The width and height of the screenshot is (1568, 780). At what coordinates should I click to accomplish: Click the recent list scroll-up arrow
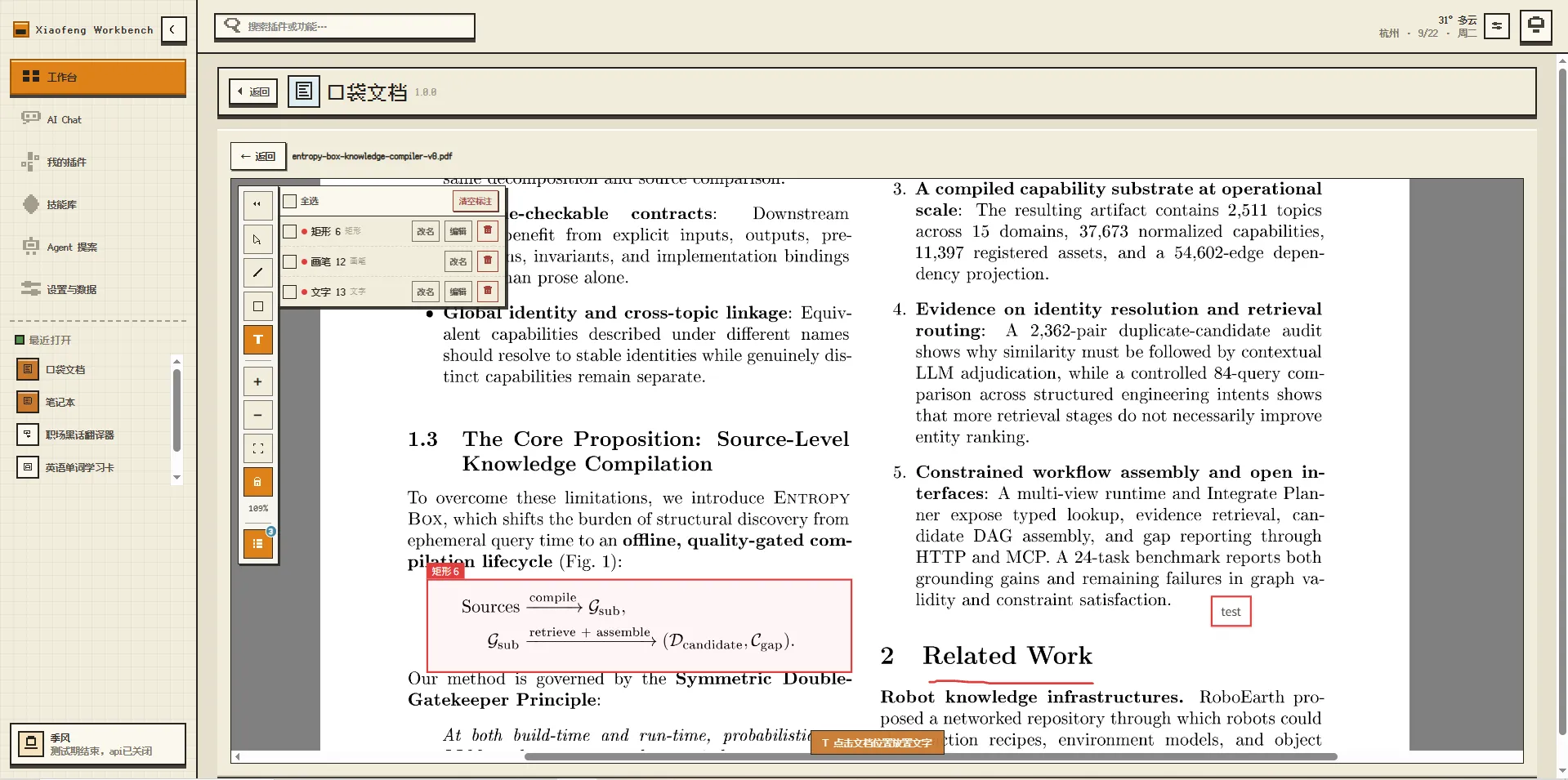(176, 361)
